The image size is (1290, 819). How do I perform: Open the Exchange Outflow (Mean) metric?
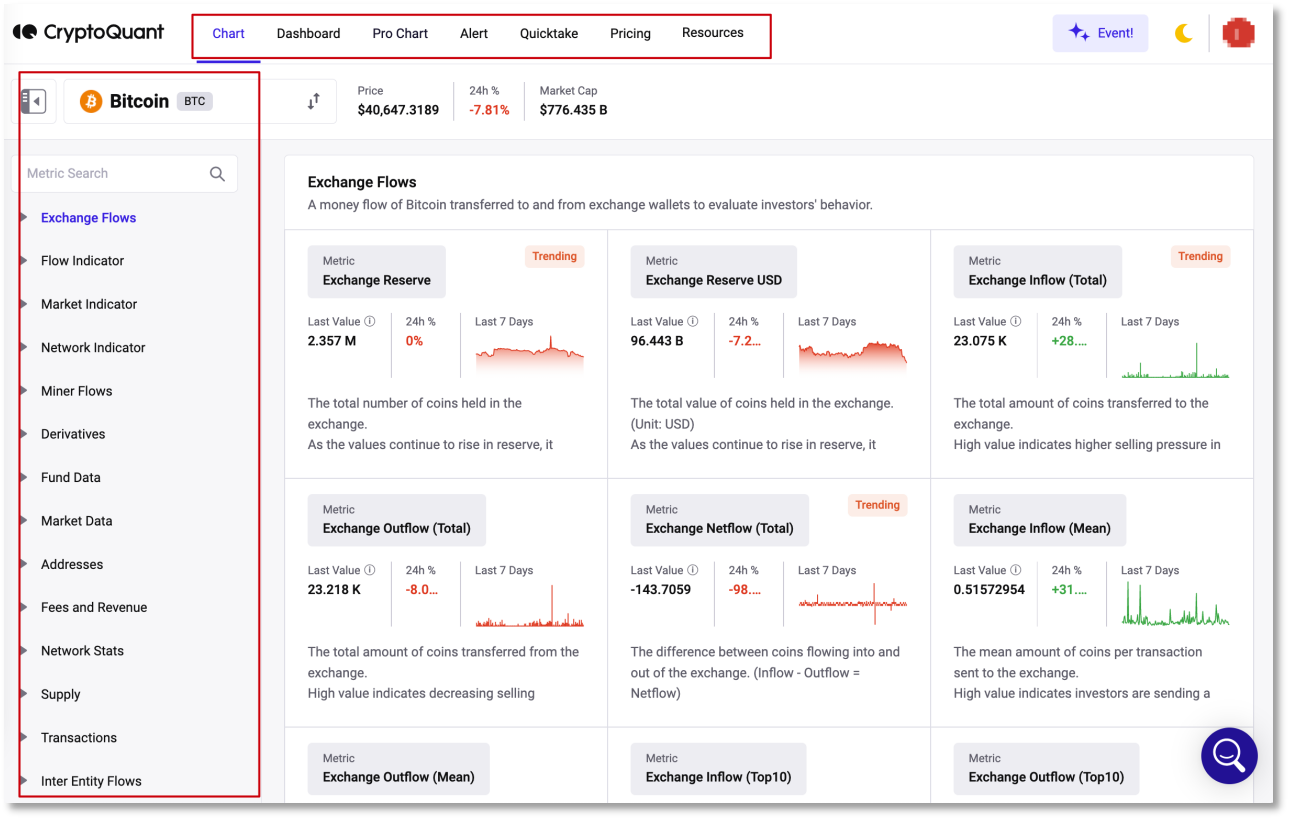[x=398, y=769]
